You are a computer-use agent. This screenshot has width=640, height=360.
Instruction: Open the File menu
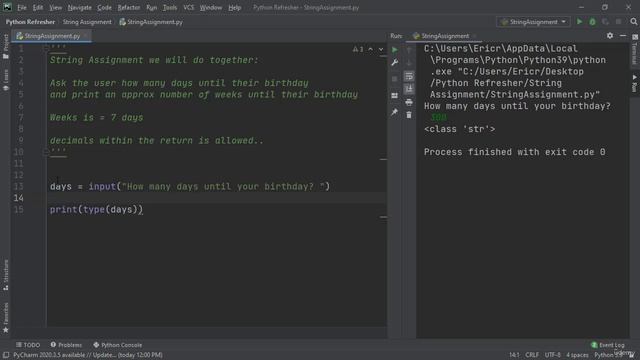pos(22,7)
